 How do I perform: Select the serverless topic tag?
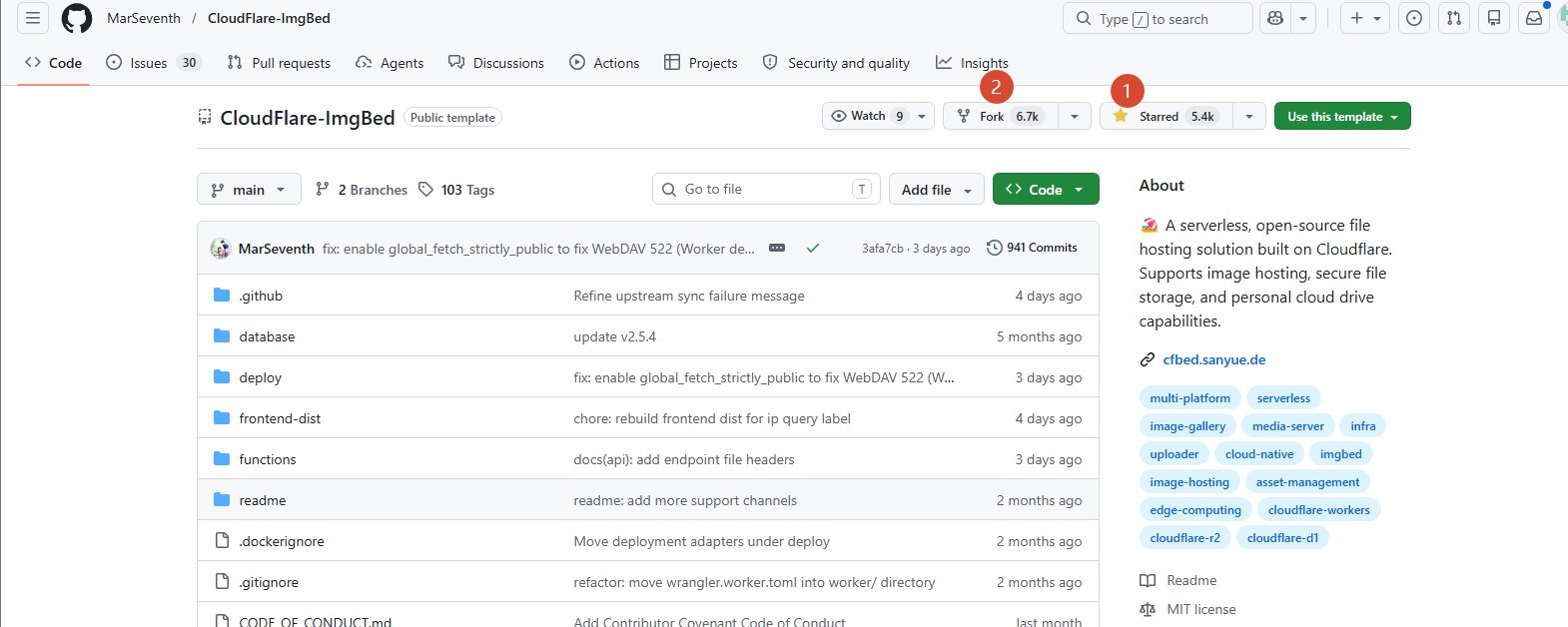point(1283,397)
